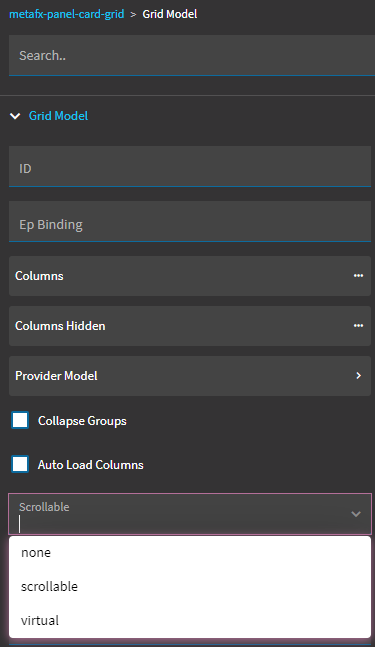Image resolution: width=375 pixels, height=647 pixels.
Task: Open the Columns Hidden property row
Action: tap(190, 326)
